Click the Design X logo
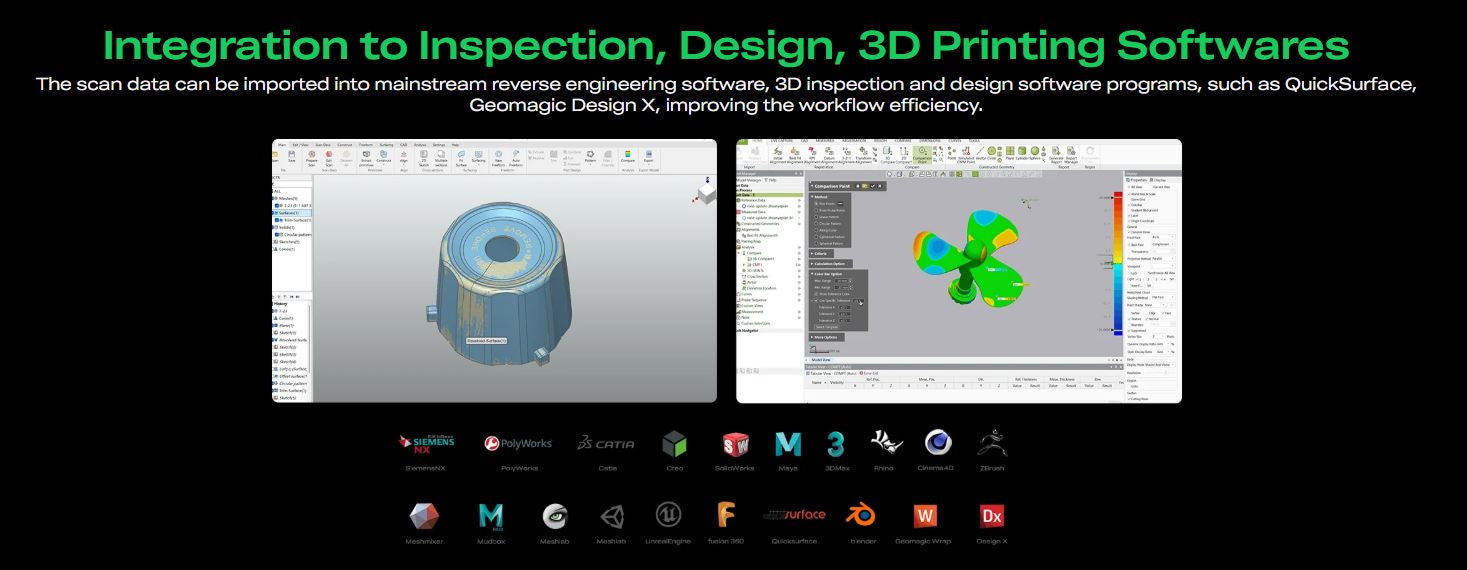 coord(992,516)
